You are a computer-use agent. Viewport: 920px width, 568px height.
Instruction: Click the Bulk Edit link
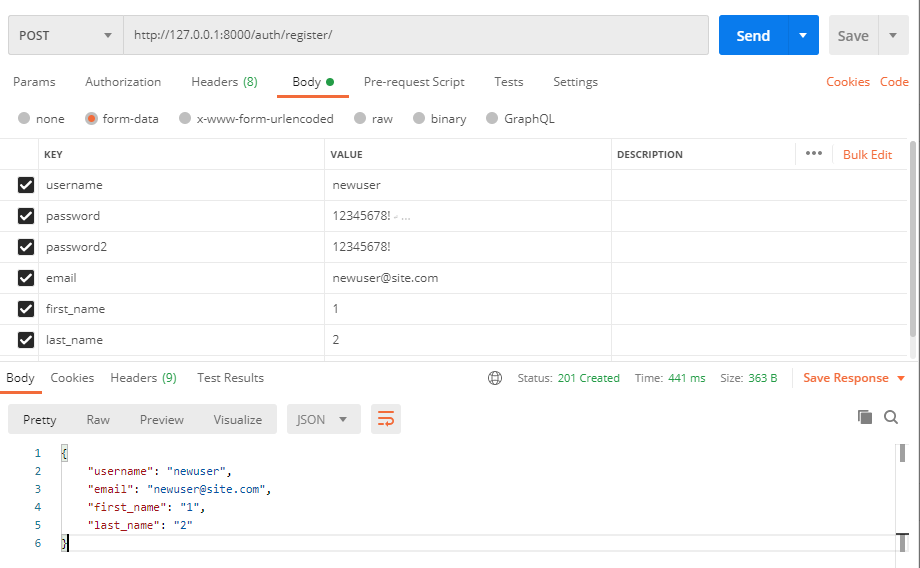coord(867,154)
